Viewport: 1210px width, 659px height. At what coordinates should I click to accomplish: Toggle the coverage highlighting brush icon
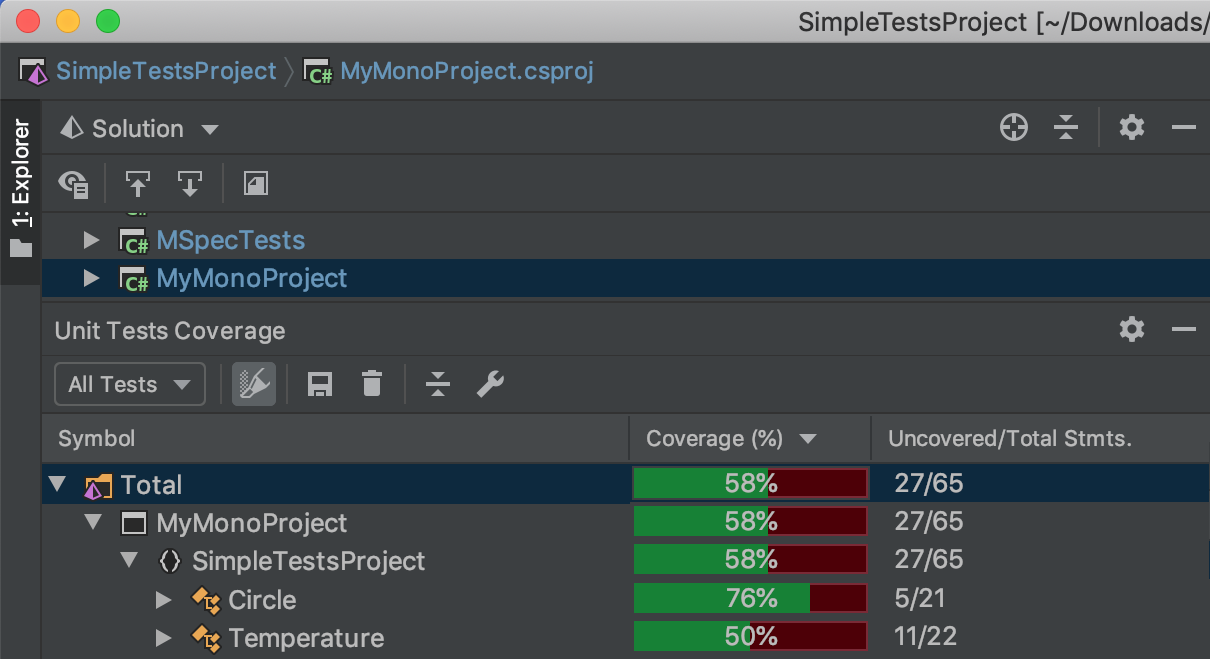[254, 384]
